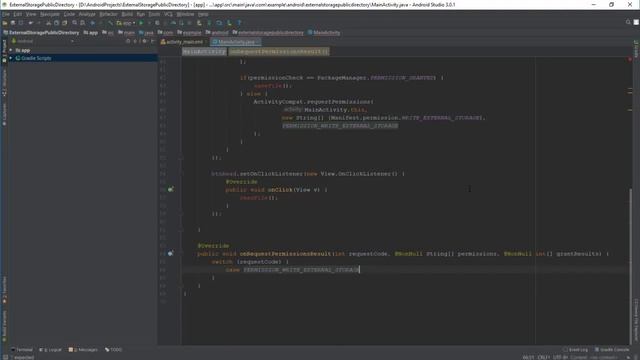Toggle the Terminal tool window button
640x360 pixels.
coord(22,350)
